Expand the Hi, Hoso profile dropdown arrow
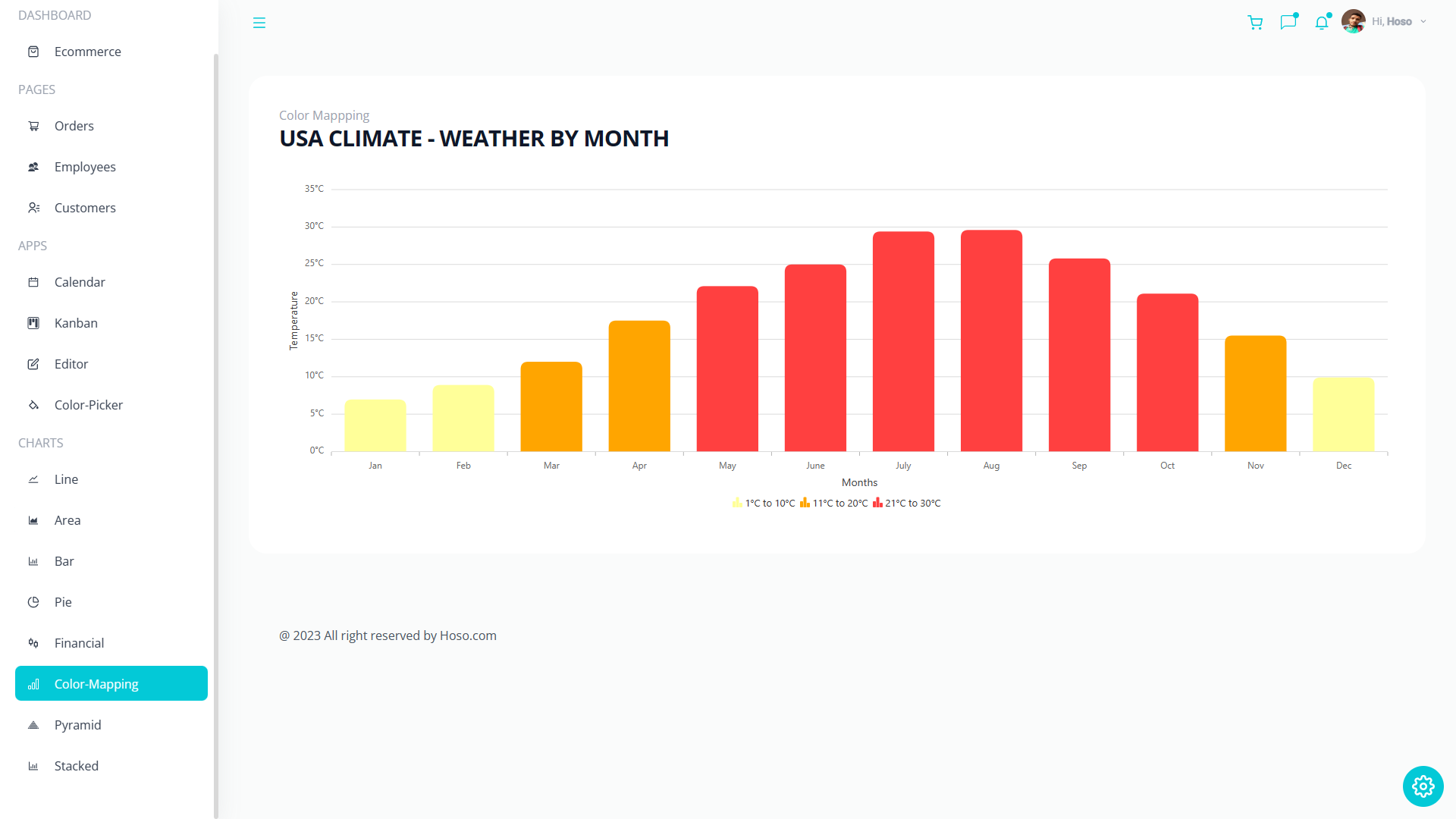 tap(1423, 22)
